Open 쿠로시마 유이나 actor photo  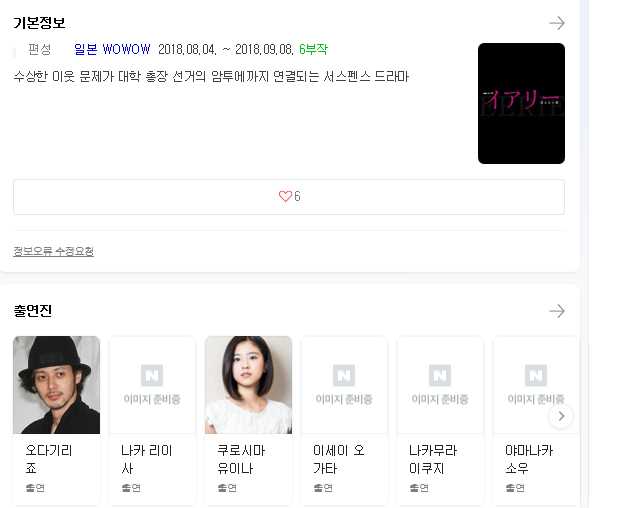(248, 385)
